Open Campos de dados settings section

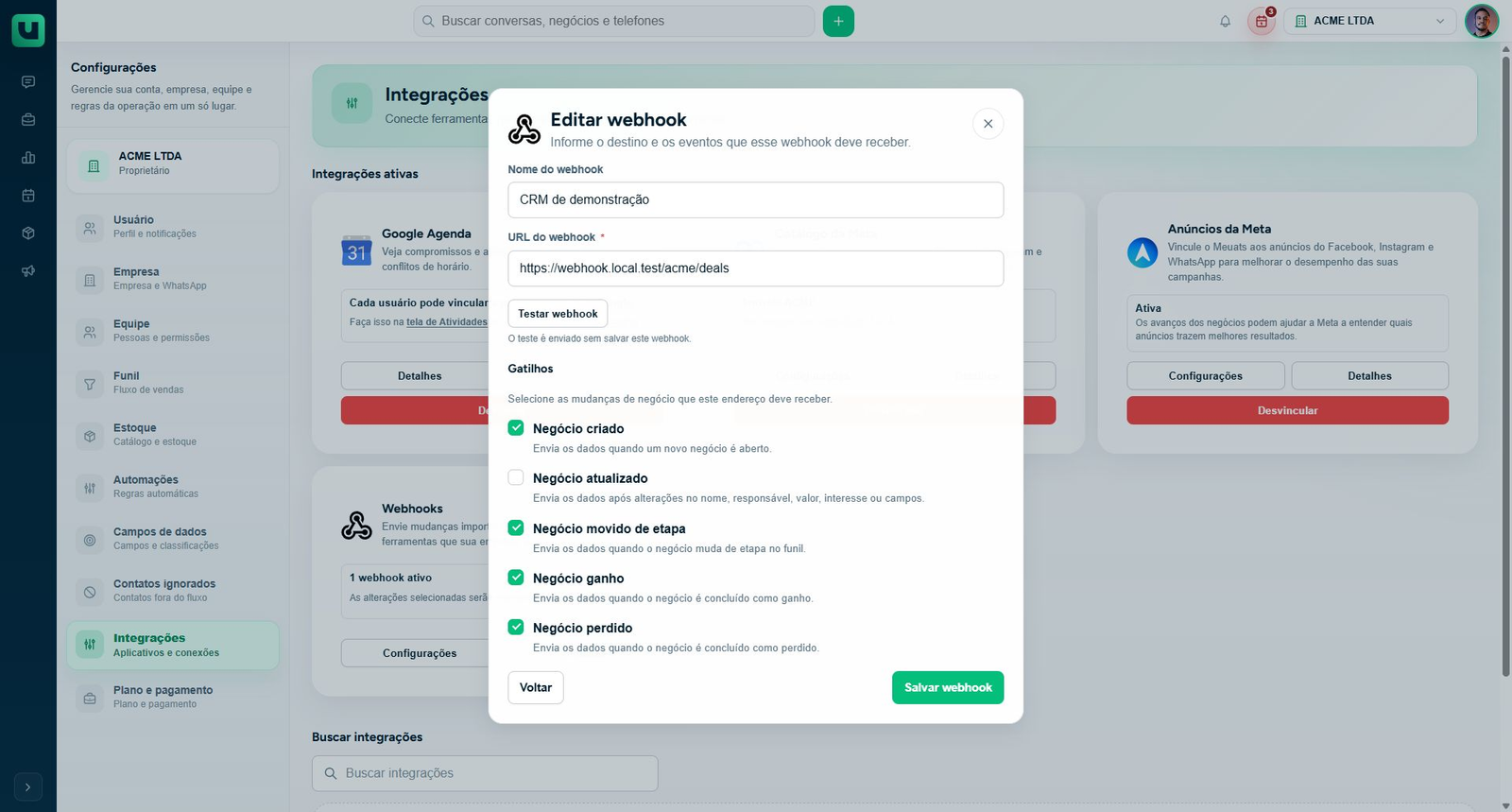(173, 539)
